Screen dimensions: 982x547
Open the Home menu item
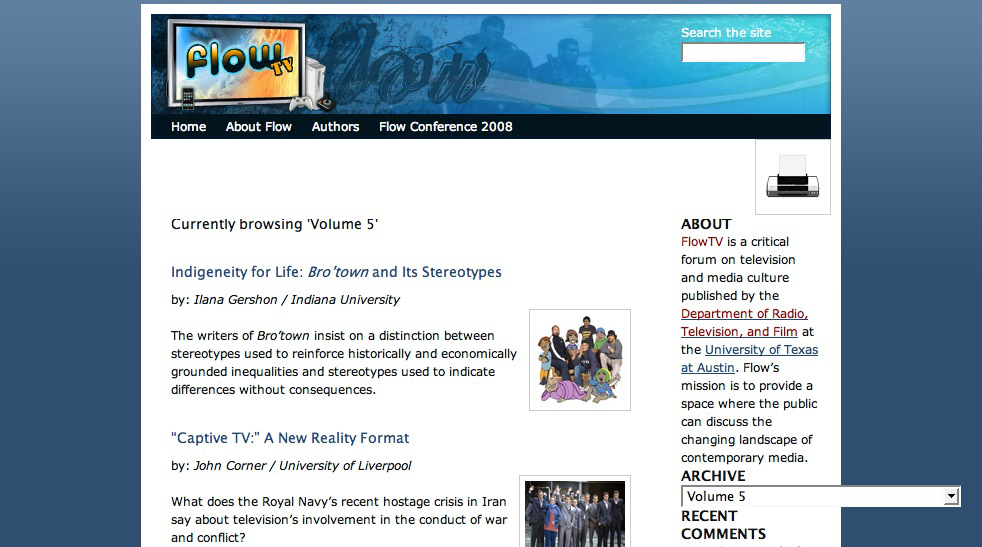189,127
